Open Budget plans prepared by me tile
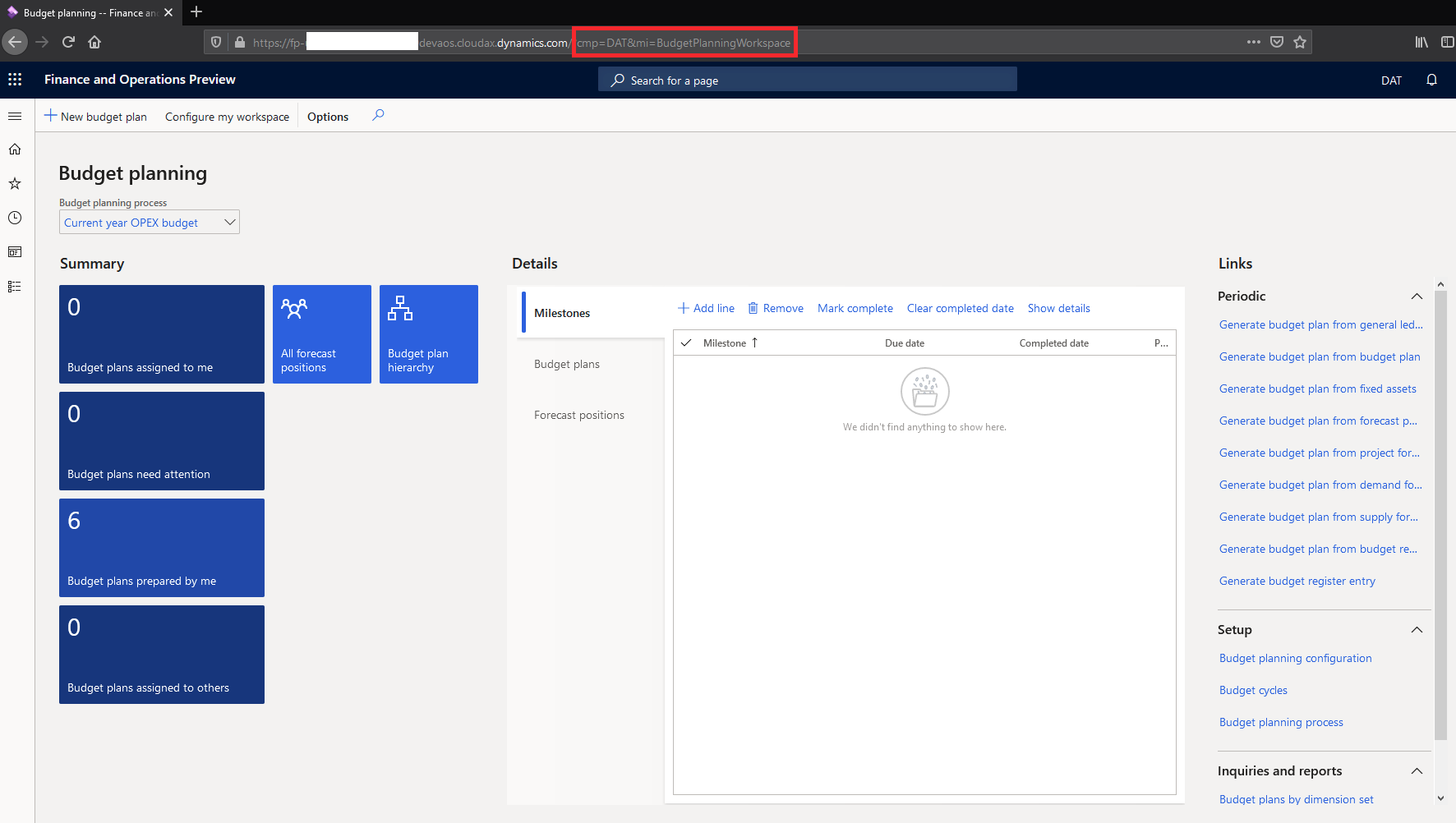This screenshot has width=1456, height=823. (x=162, y=548)
